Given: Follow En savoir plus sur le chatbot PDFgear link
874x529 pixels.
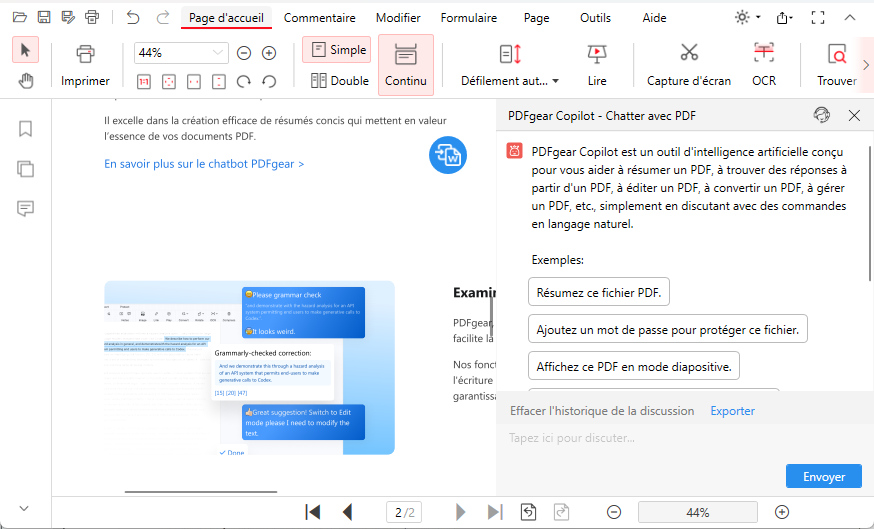Looking at the screenshot, I should click(204, 164).
